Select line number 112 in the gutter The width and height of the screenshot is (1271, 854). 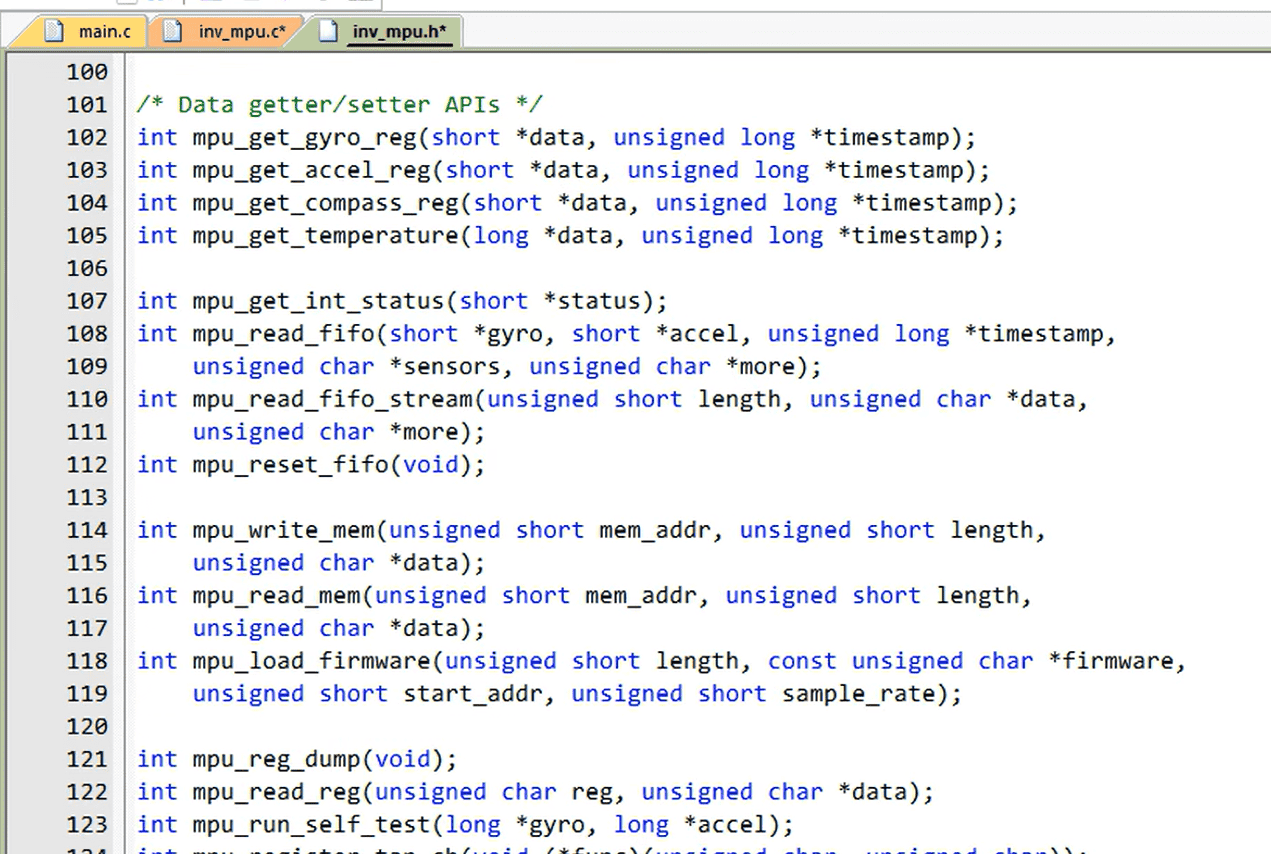click(x=87, y=465)
